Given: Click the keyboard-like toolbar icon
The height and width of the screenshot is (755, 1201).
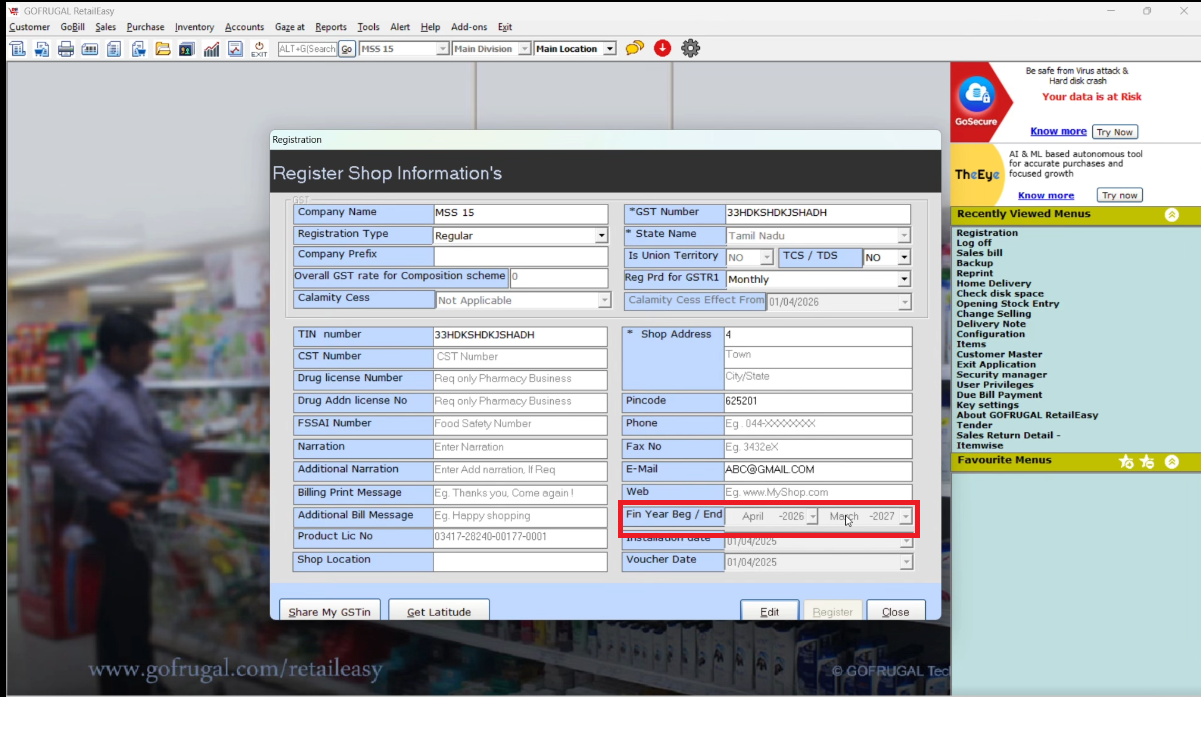Looking at the screenshot, I should (90, 49).
